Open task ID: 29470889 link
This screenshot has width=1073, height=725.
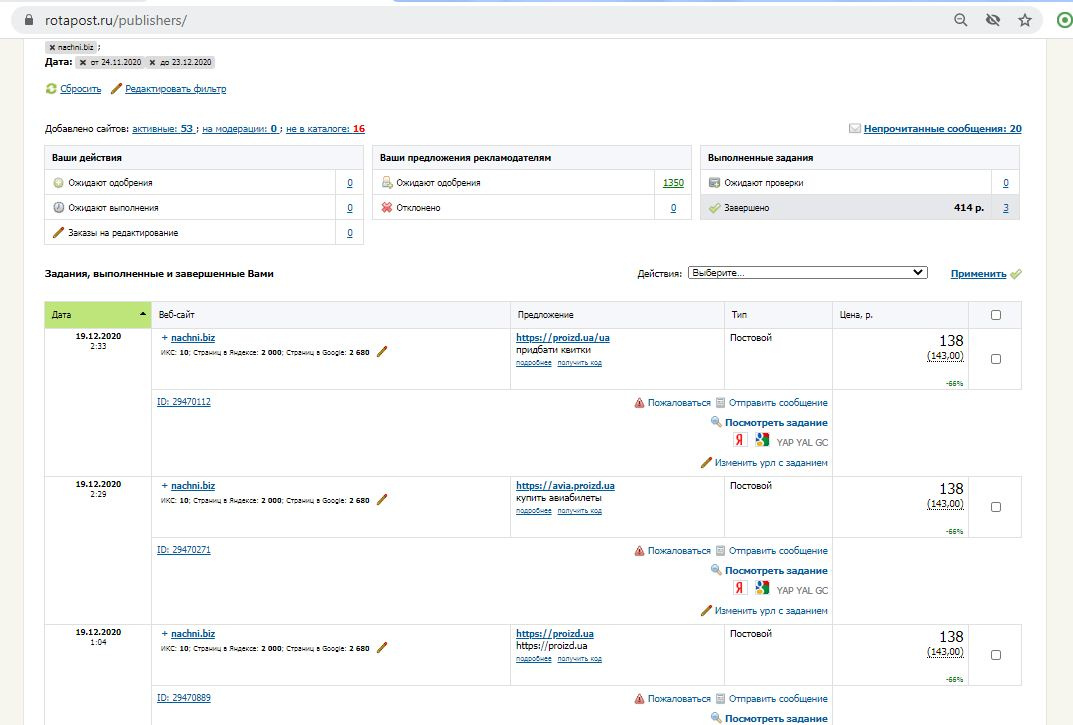(183, 698)
